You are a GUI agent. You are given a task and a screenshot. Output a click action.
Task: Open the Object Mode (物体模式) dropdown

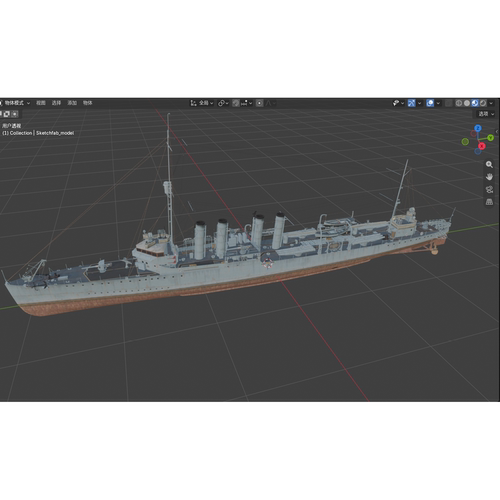(x=15, y=103)
